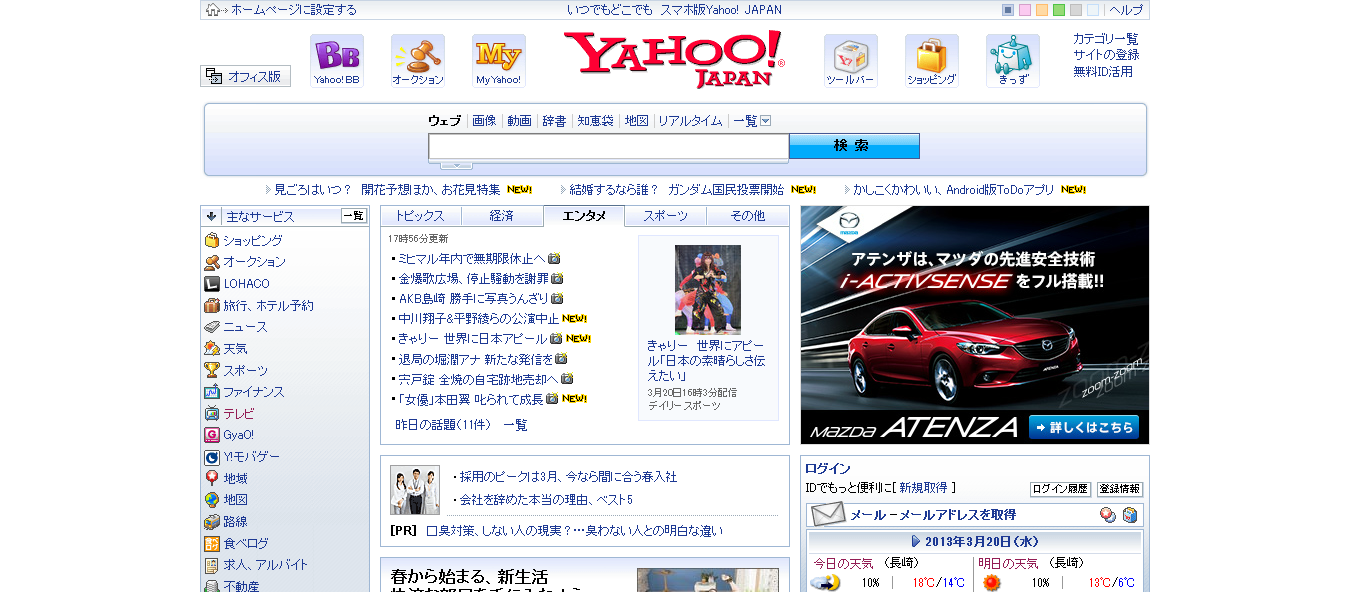This screenshot has height=592, width=1349.
Task: Open the 採用のピークは3月 ad thumbnail photo
Action: 415,490
